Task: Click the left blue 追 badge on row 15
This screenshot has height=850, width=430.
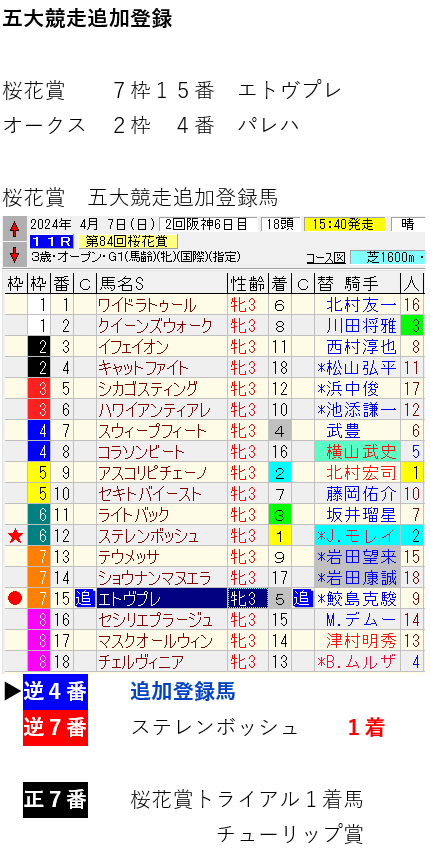Action: [84, 598]
